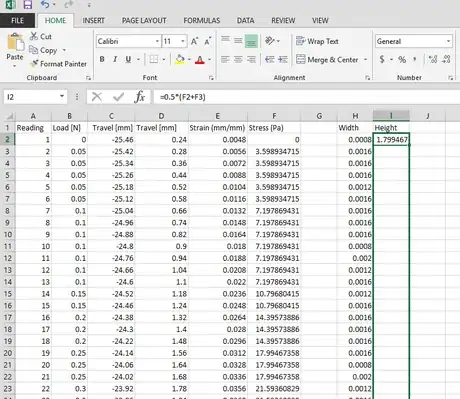Apply Percent Style number format
The image size is (460, 399).
[402, 60]
